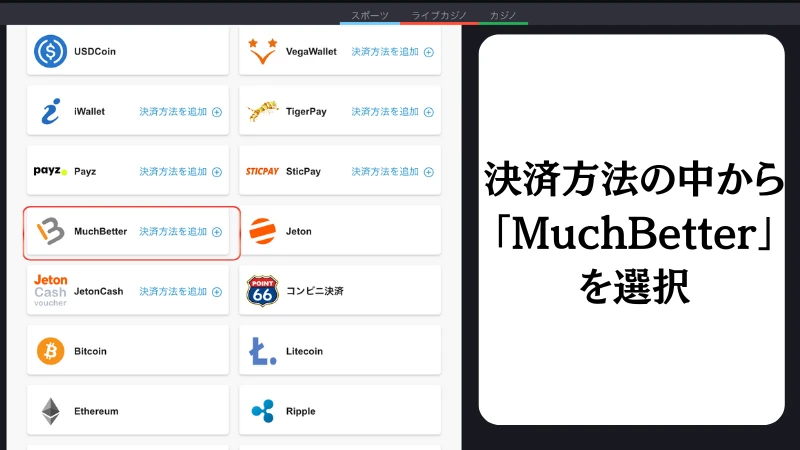Select the USDCoin label
Screen dimensions: 800x450
click(x=95, y=52)
